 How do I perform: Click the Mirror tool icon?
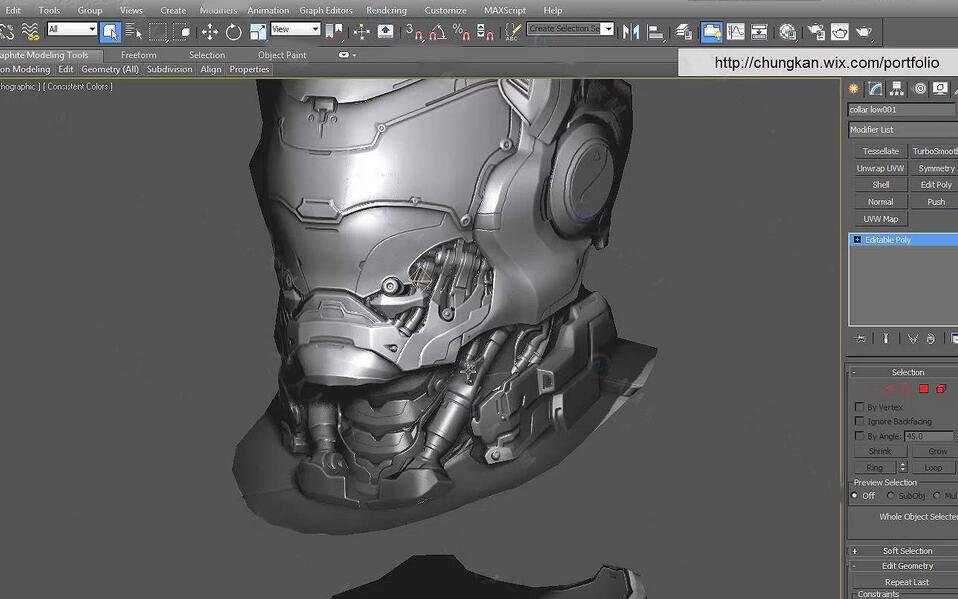pos(631,32)
